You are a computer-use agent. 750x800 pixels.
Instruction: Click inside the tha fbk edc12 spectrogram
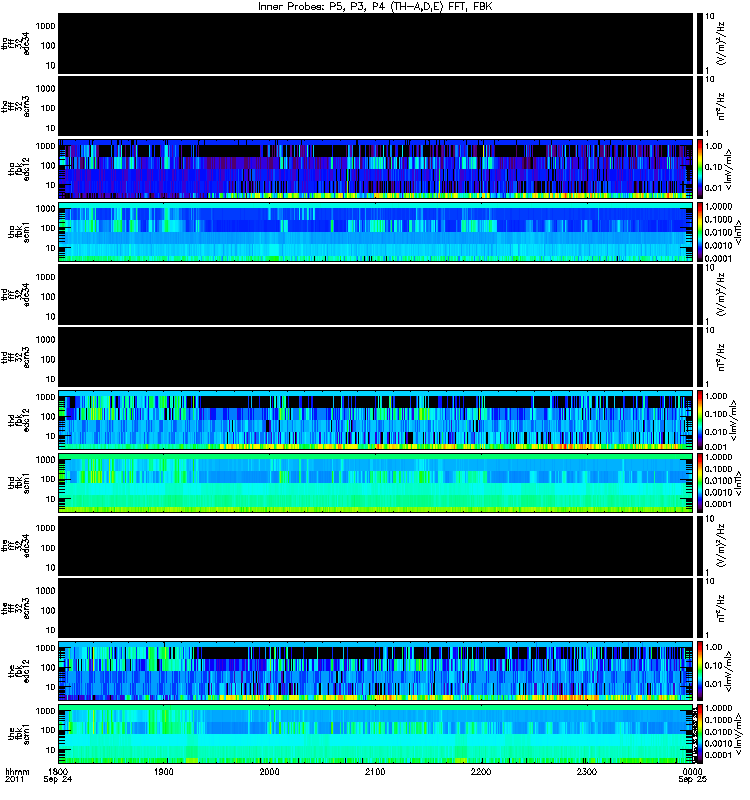pos(376,169)
